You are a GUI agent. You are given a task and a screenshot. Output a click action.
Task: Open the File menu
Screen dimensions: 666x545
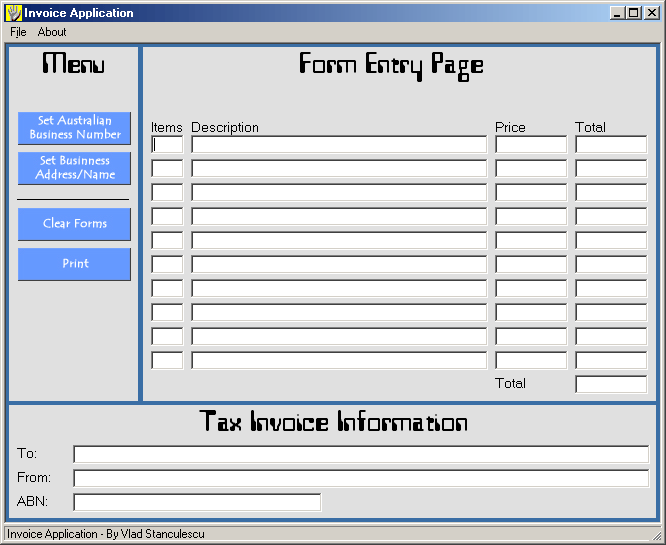pyautogui.click(x=18, y=32)
